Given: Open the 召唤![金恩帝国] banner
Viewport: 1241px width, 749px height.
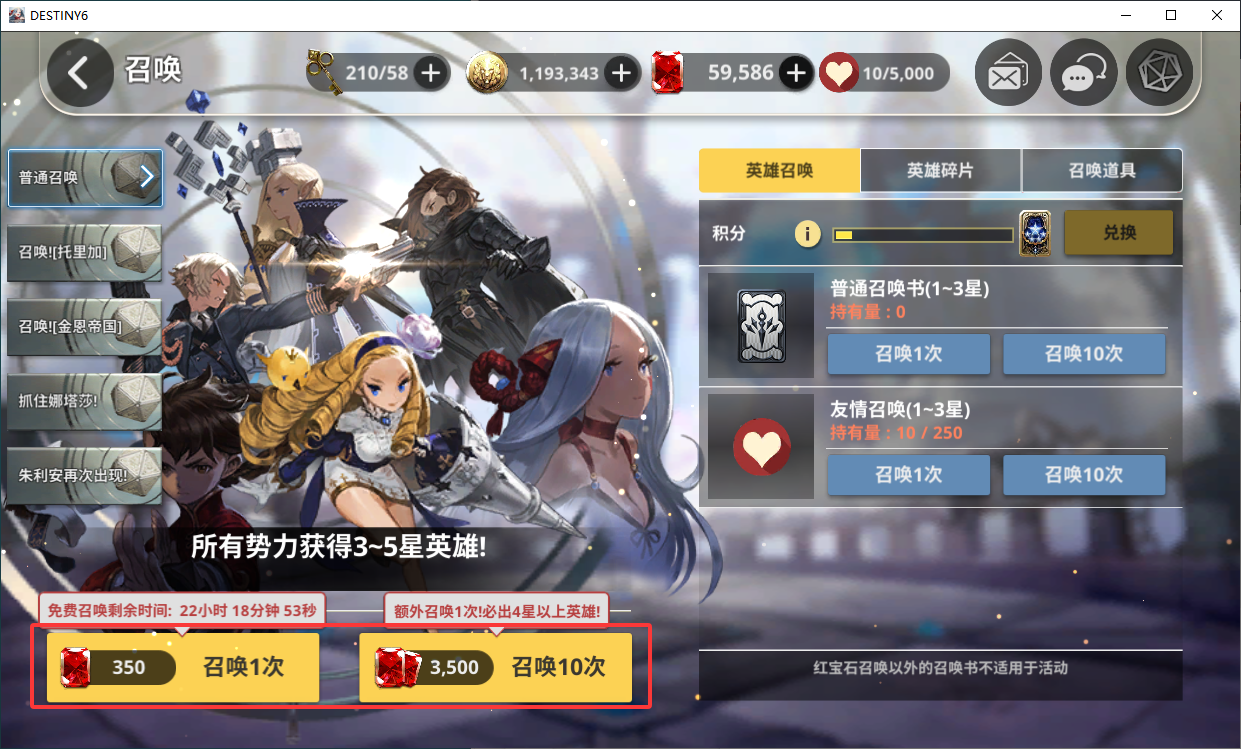Looking at the screenshot, I should [x=85, y=327].
